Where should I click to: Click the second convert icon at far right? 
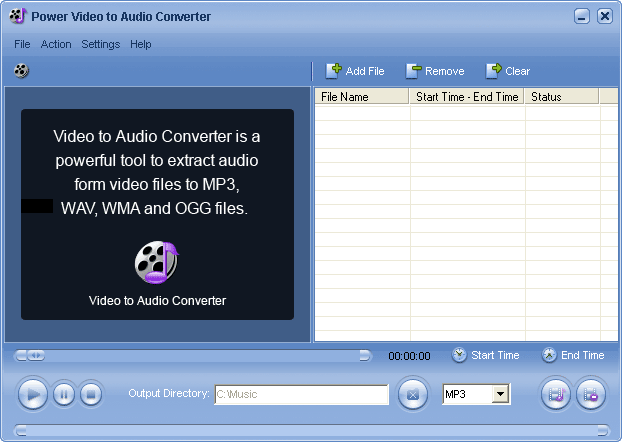pos(591,394)
